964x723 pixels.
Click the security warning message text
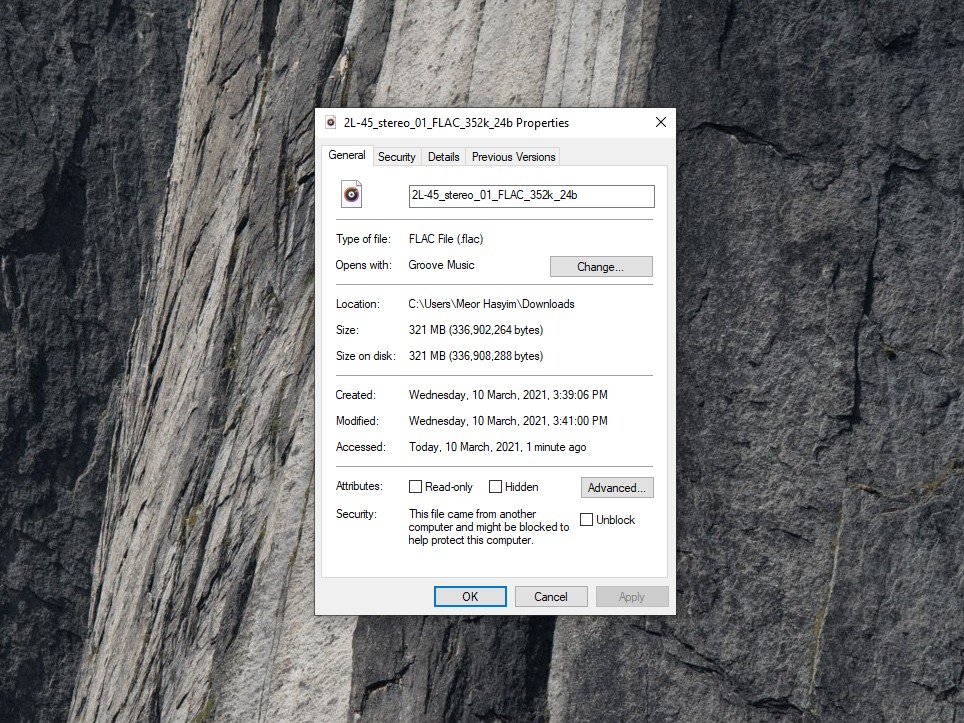(489, 527)
